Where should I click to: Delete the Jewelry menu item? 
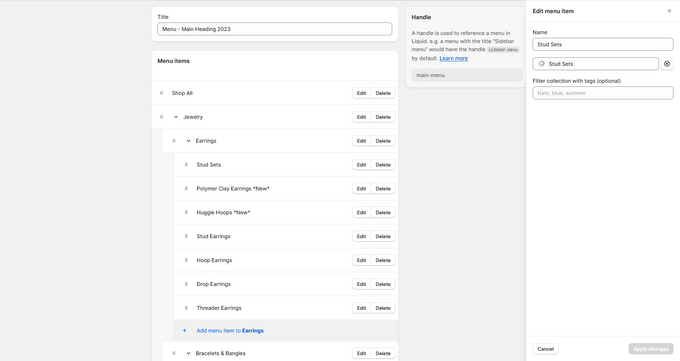tap(383, 117)
